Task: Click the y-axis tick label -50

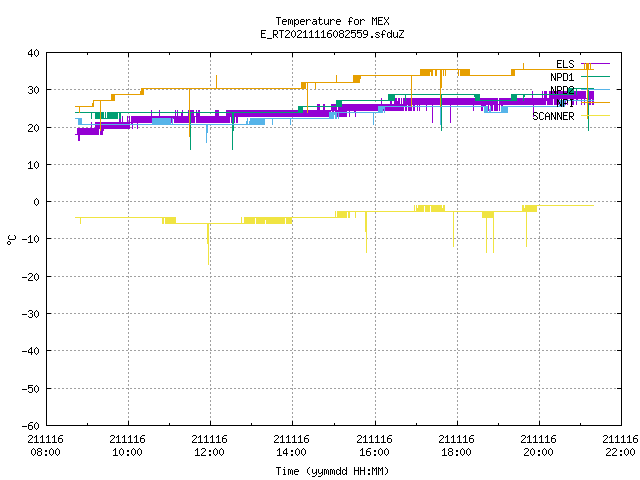Action: pyautogui.click(x=31, y=389)
